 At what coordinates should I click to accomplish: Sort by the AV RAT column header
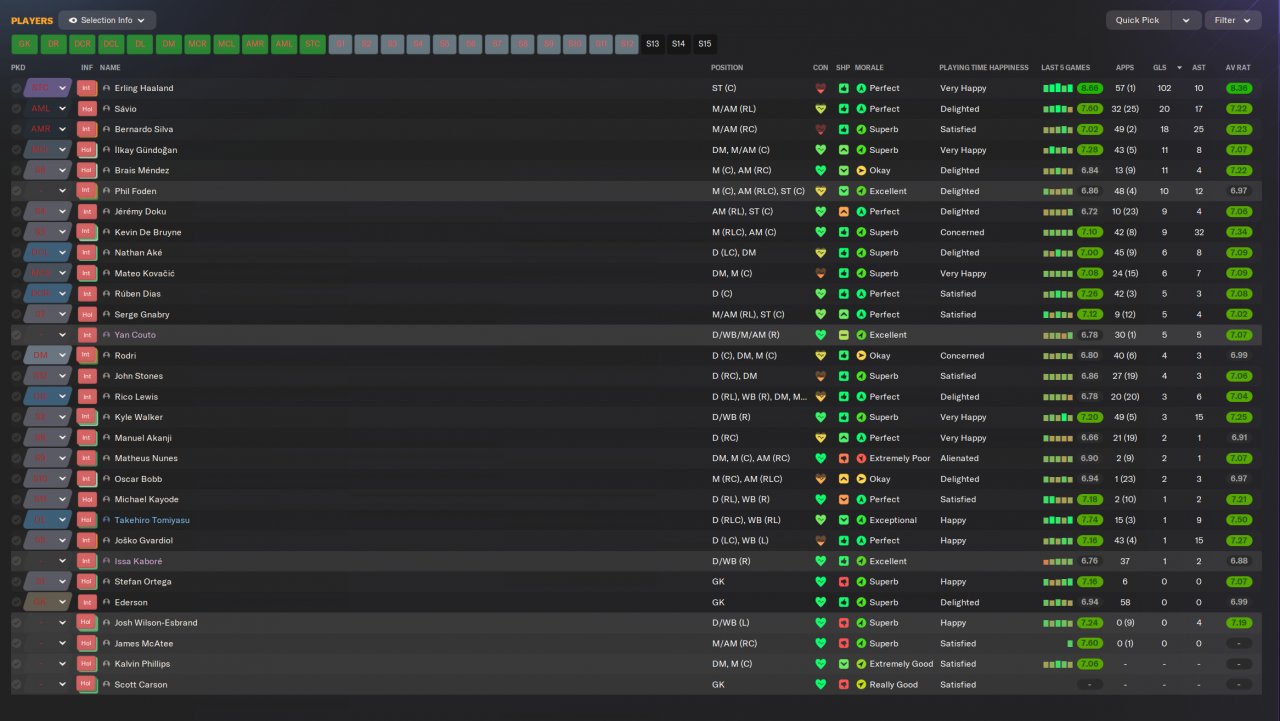(1238, 68)
